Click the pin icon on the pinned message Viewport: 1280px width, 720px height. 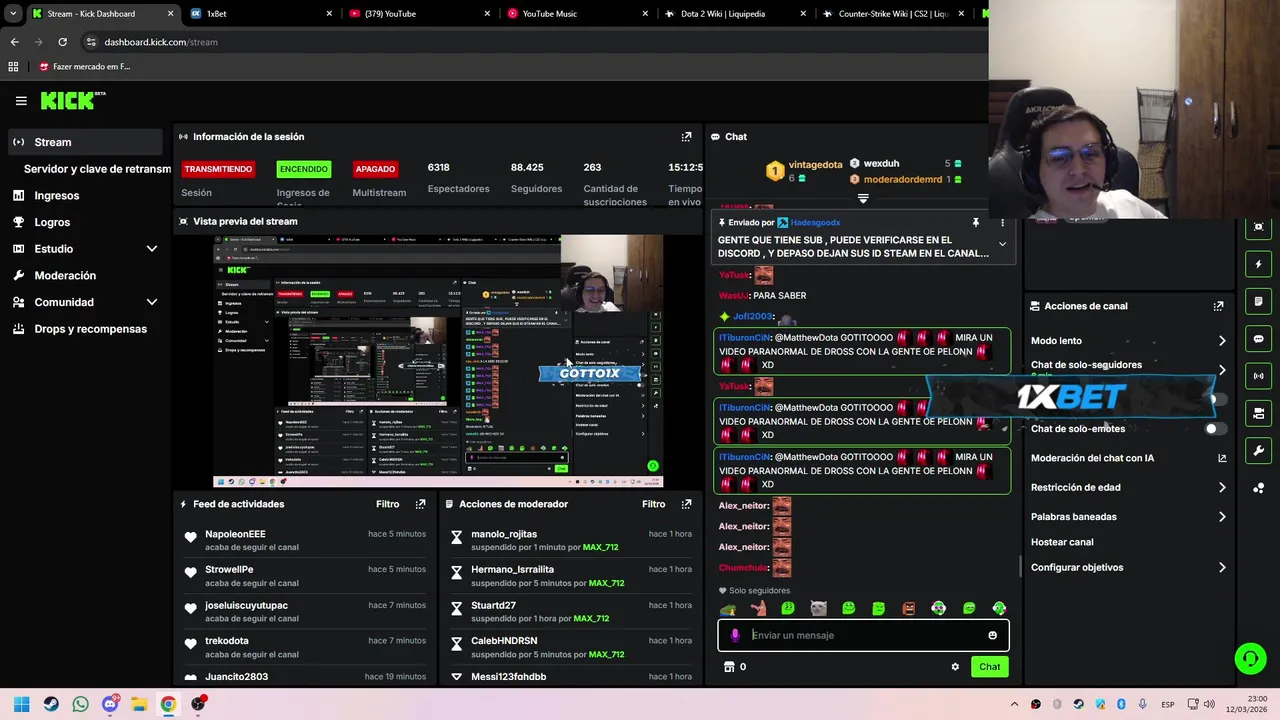pyautogui.click(x=975, y=222)
